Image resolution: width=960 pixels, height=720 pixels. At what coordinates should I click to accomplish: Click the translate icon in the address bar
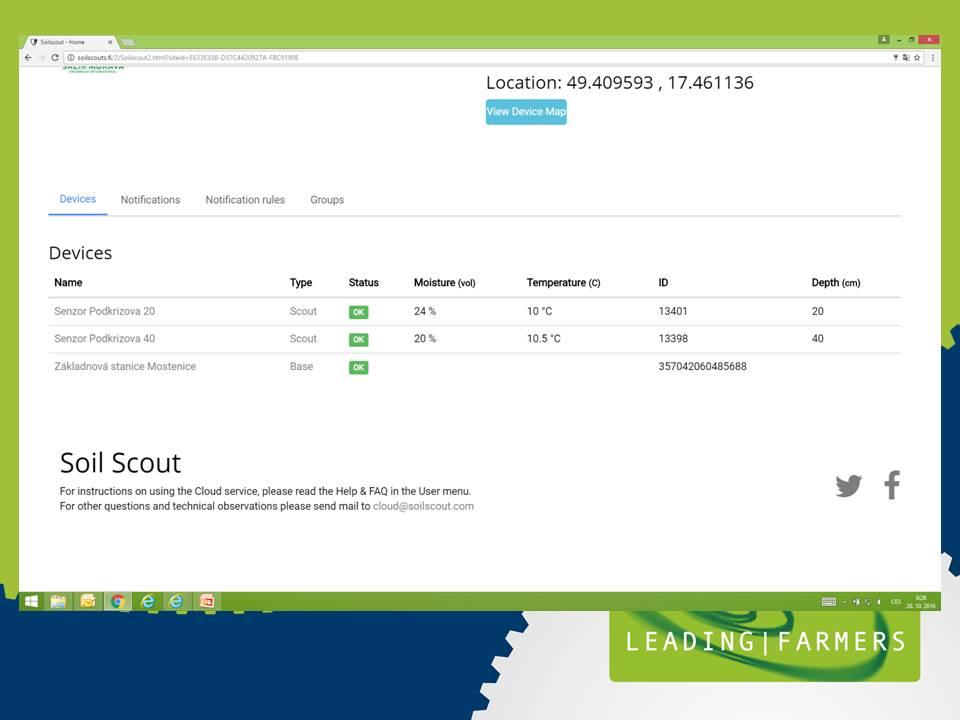pos(906,58)
